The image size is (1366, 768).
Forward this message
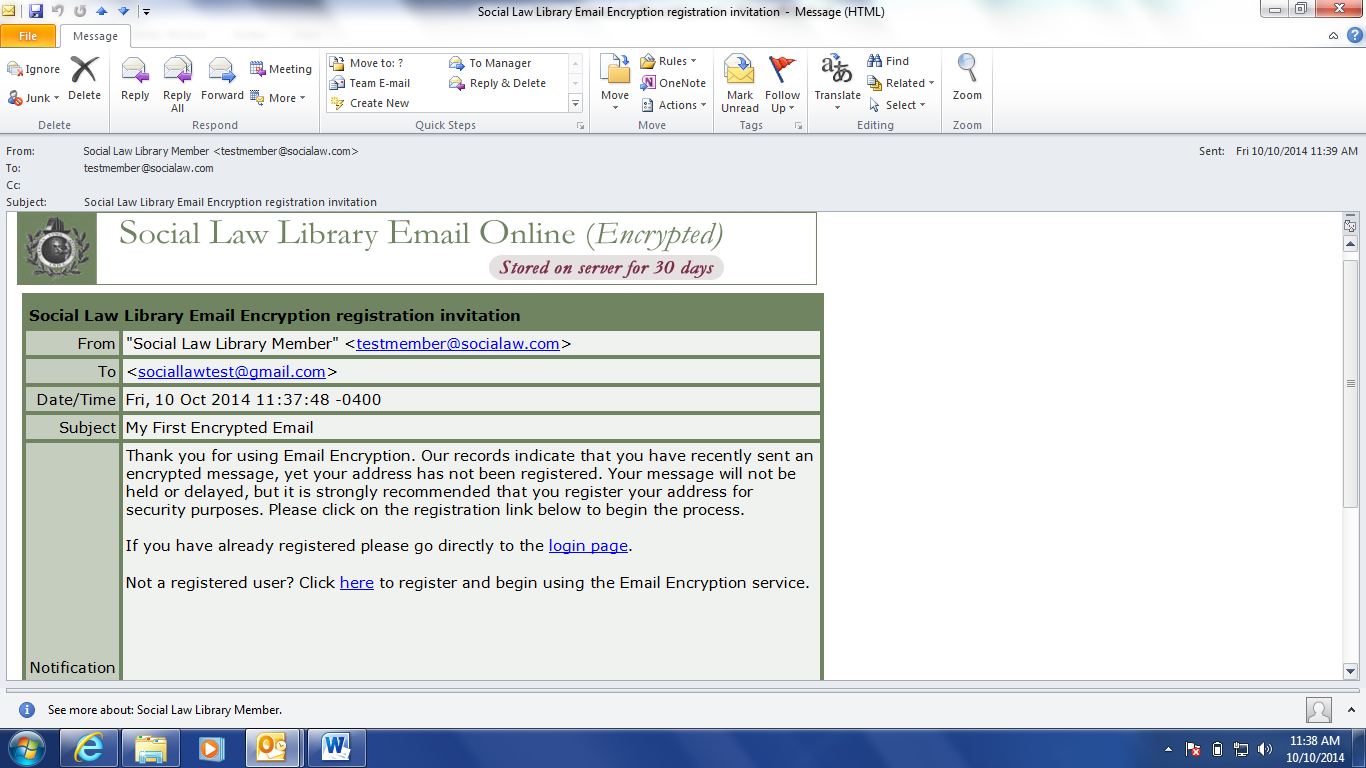click(x=222, y=79)
